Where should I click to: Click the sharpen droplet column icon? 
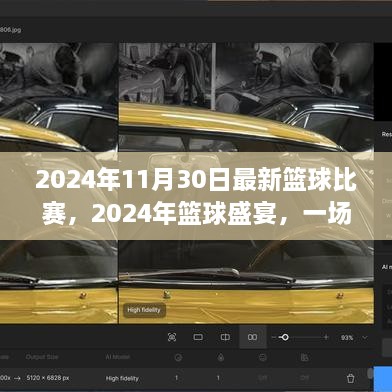(x=221, y=358)
